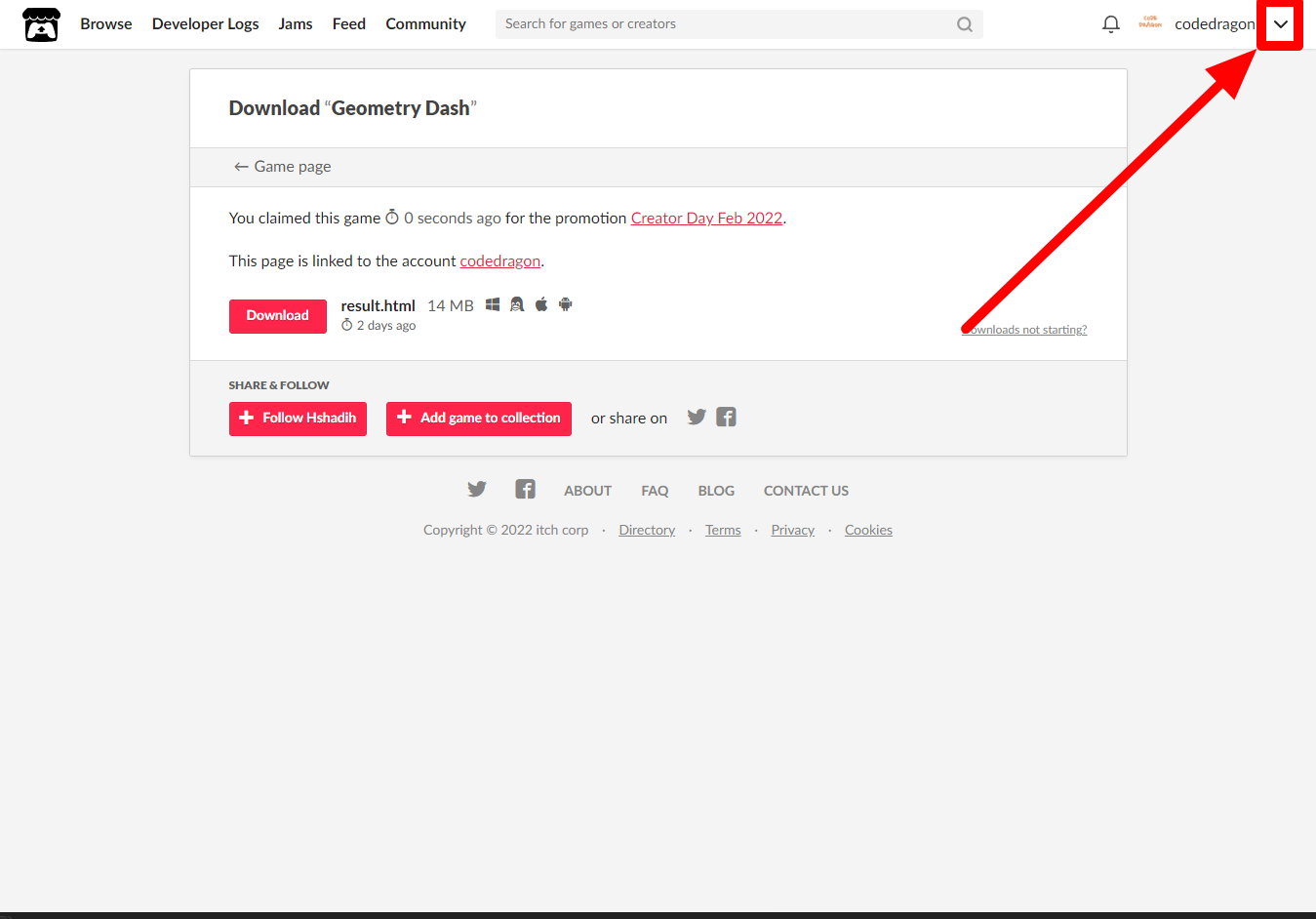Click the clock icon beside 2 days ago

click(346, 326)
